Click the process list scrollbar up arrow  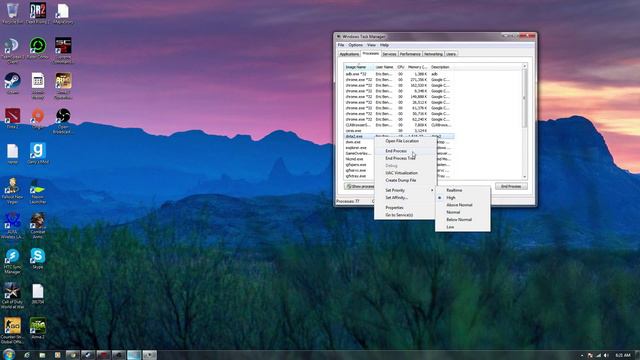525,66
